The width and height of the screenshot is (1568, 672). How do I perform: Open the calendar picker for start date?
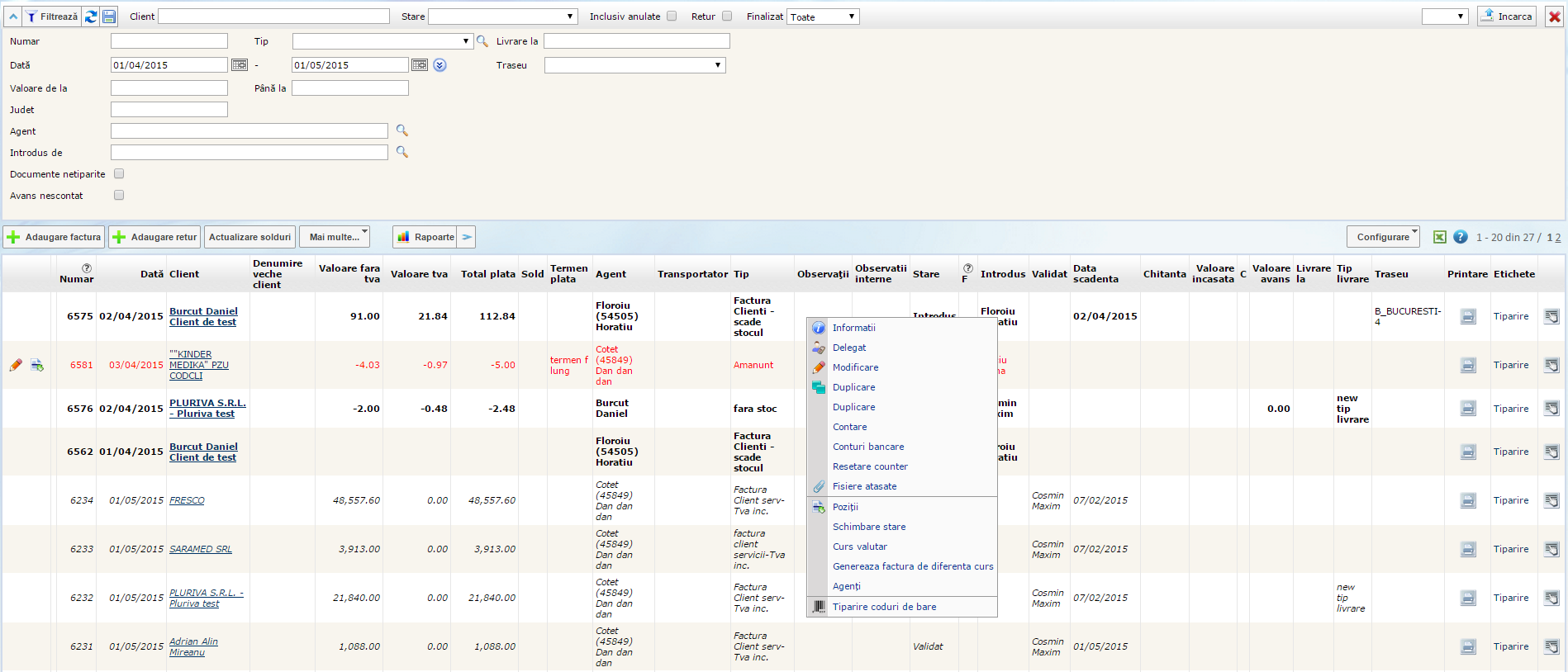click(240, 65)
